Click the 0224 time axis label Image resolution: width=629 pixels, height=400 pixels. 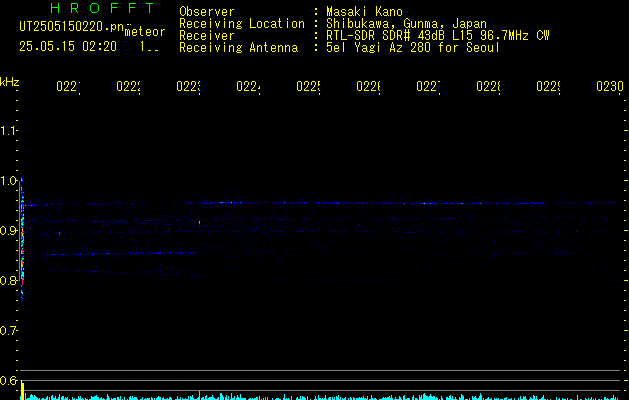248,86
